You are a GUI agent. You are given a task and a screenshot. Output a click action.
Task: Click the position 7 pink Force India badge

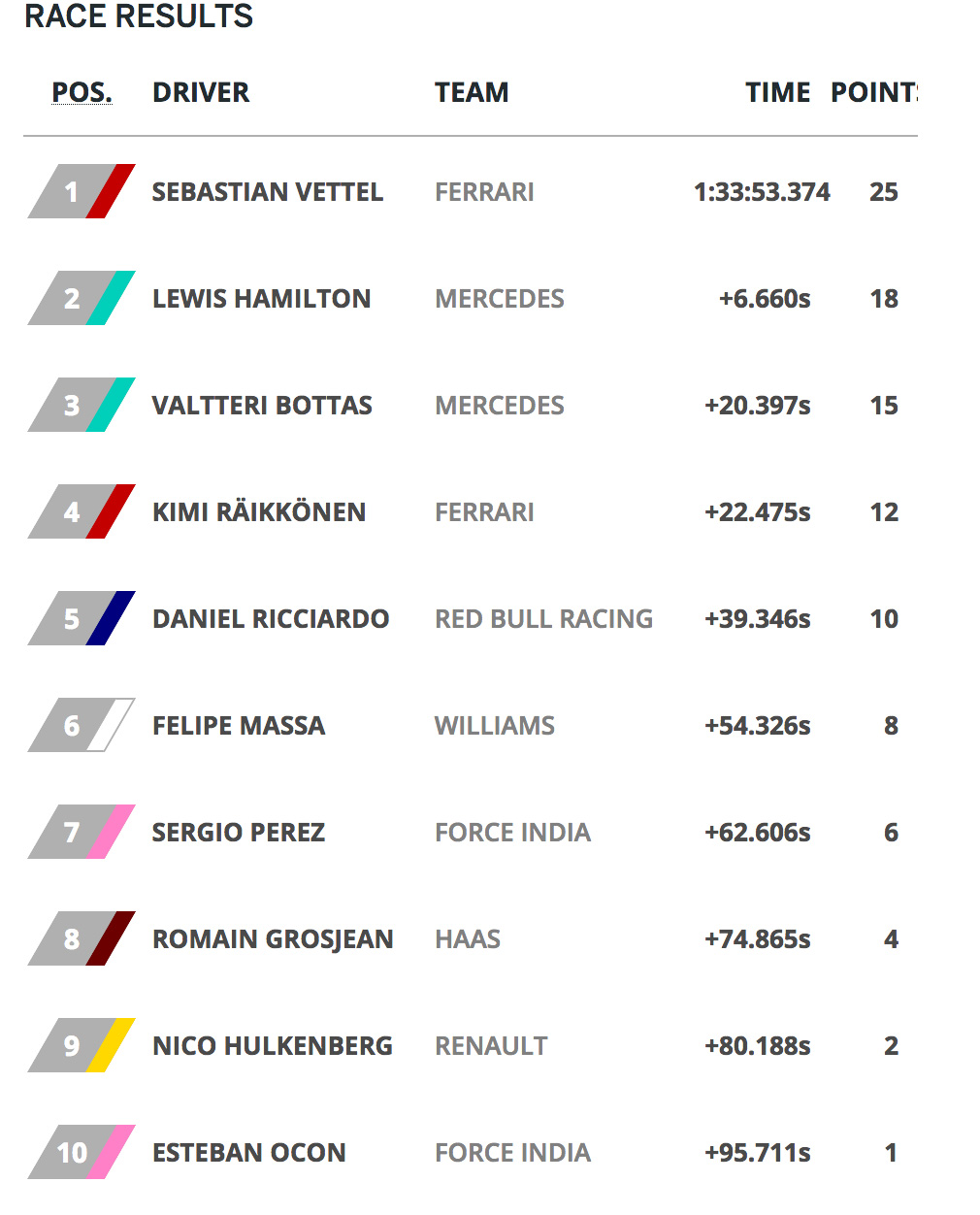[82, 833]
